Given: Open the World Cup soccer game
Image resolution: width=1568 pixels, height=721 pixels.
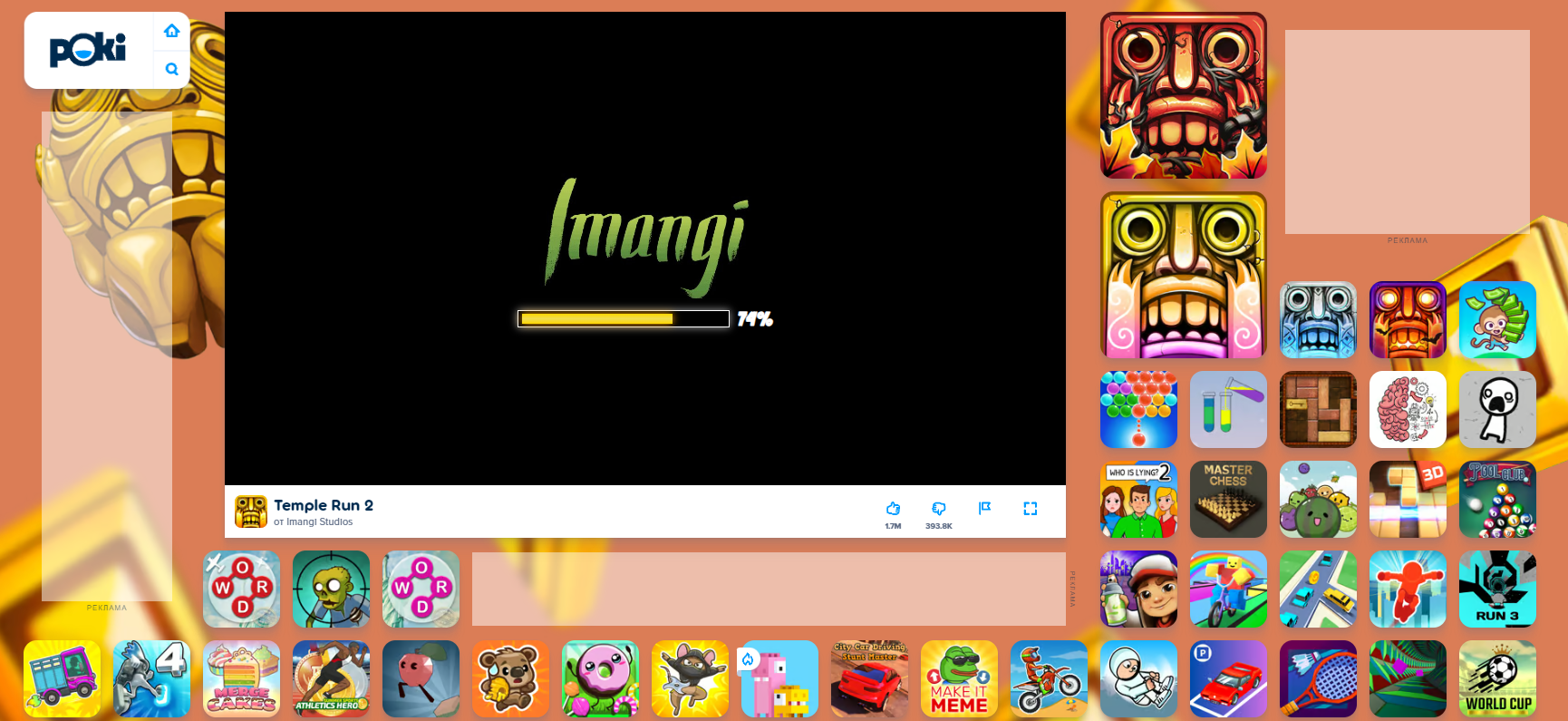Looking at the screenshot, I should (x=1497, y=679).
